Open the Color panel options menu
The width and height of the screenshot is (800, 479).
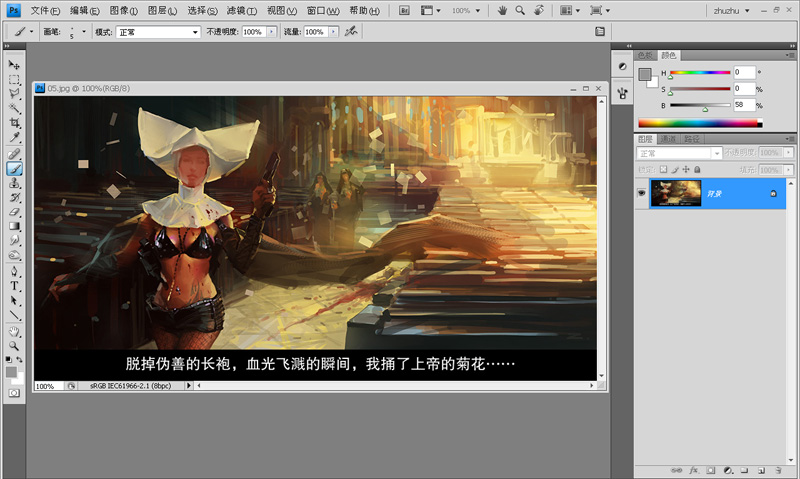pos(790,55)
